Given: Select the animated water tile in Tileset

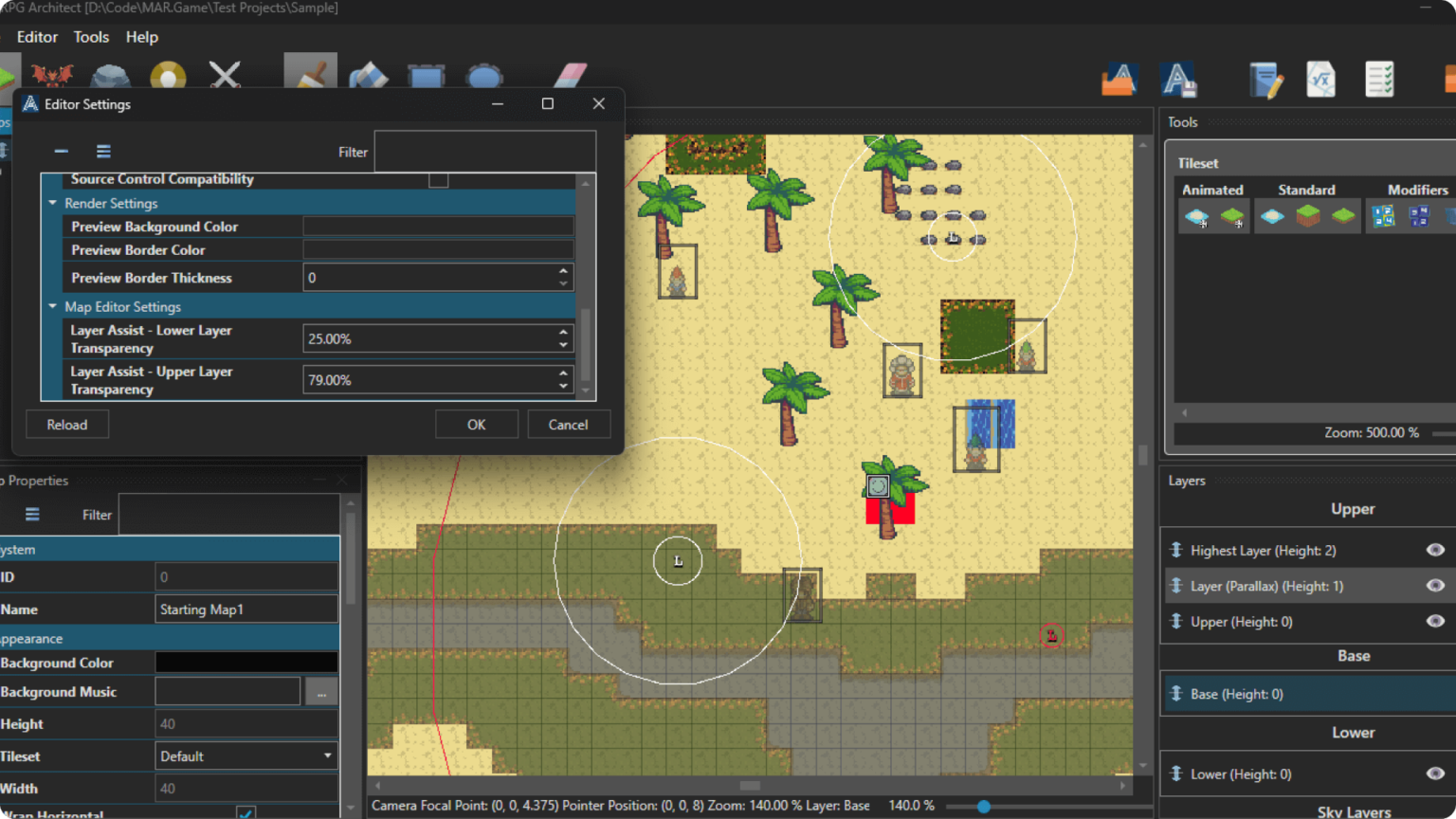Looking at the screenshot, I should [1195, 215].
